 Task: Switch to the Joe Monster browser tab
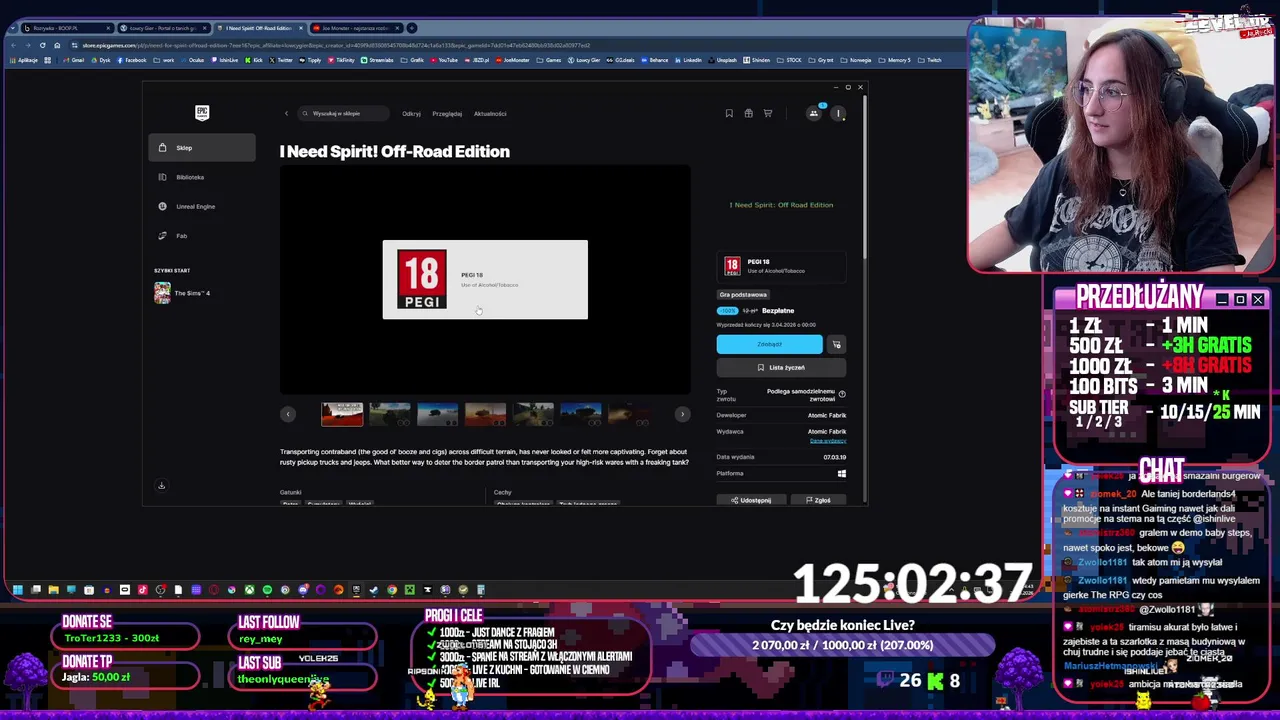[x=354, y=28]
